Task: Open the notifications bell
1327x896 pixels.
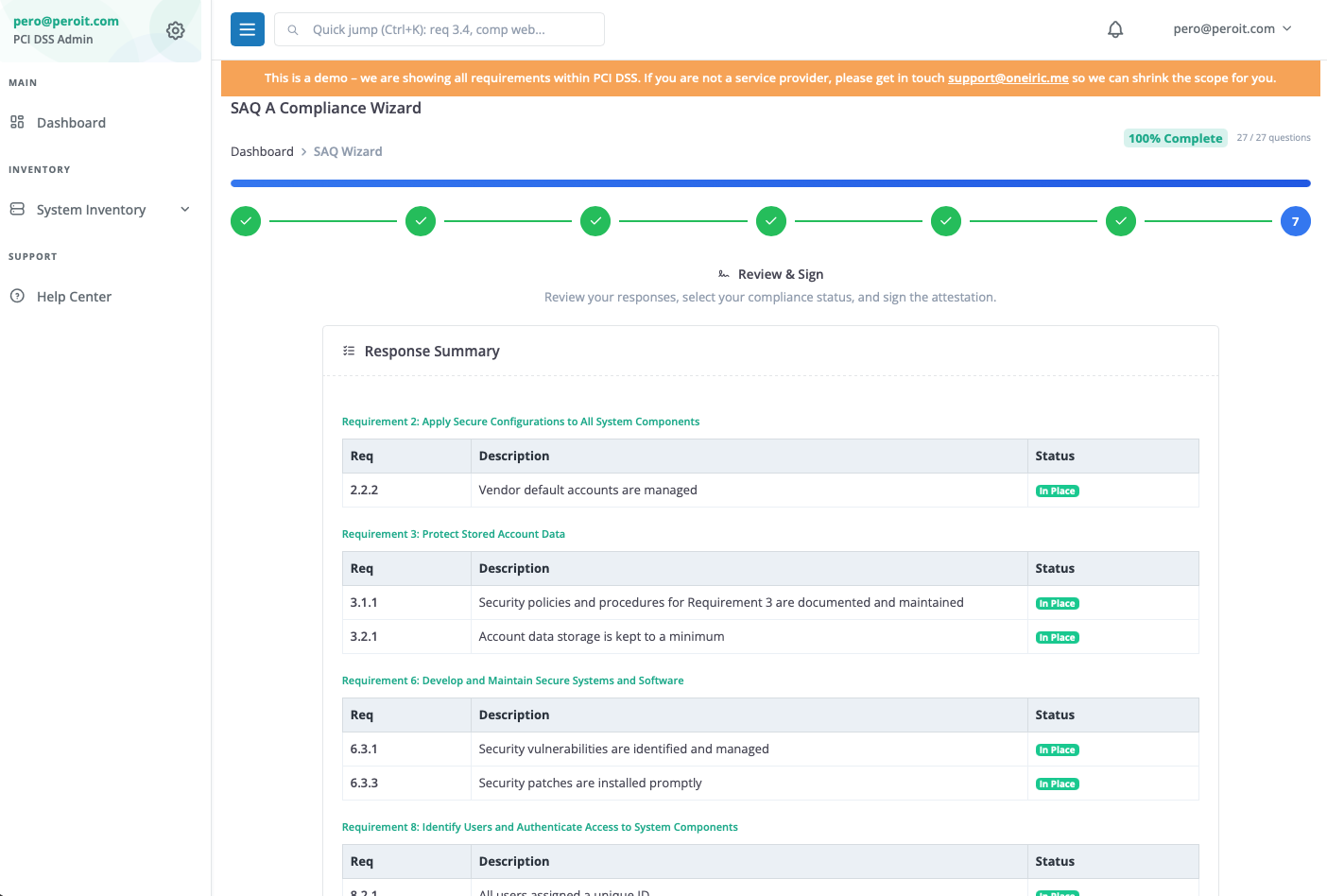Action: 1115,29
